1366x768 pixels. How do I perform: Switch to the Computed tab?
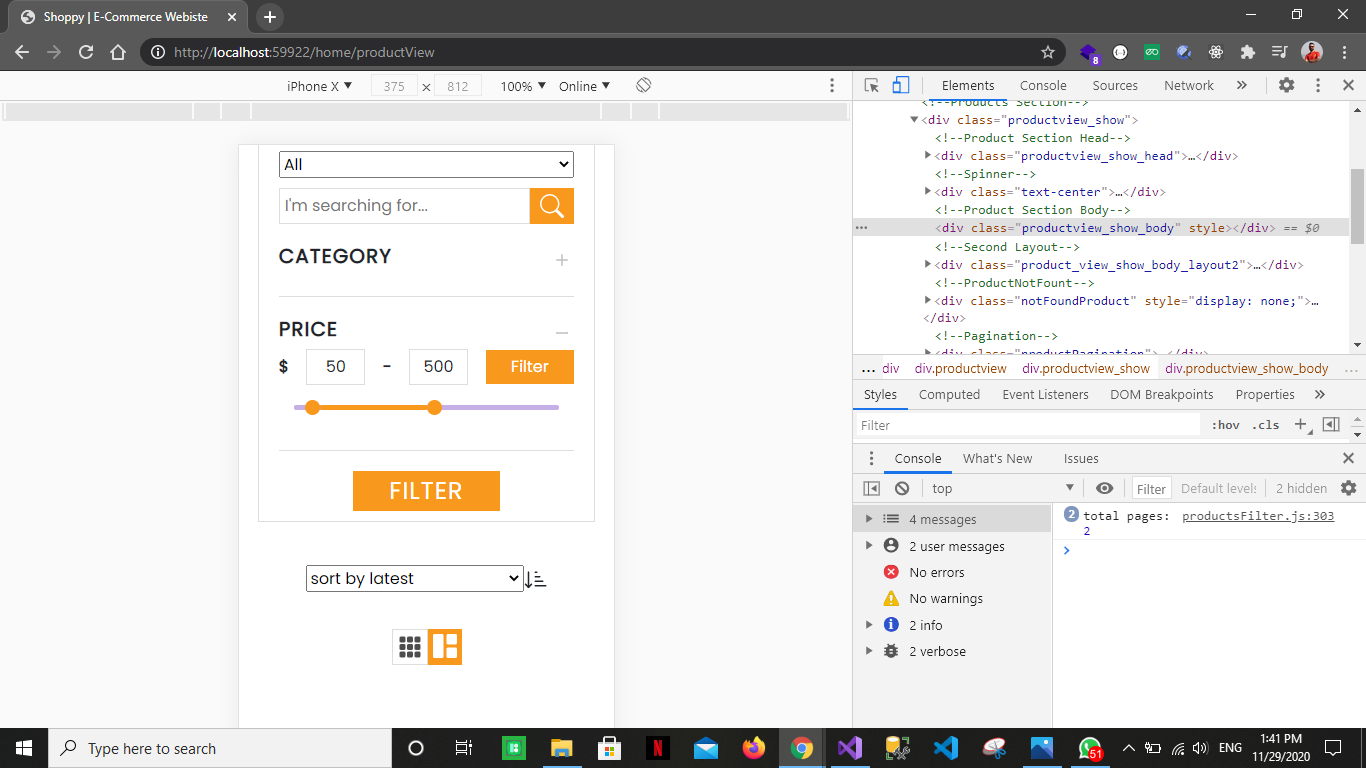(949, 394)
